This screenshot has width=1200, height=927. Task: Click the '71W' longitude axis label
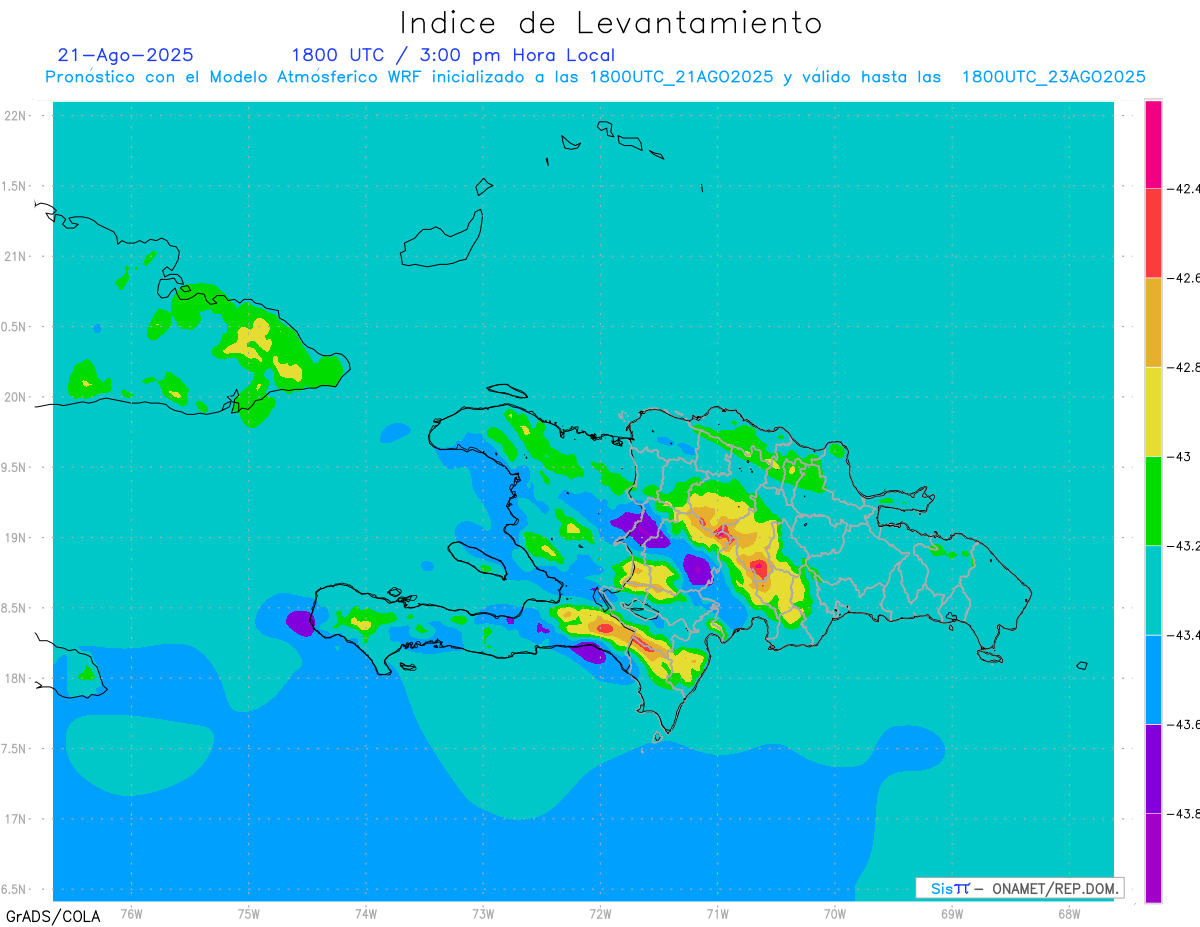(717, 913)
